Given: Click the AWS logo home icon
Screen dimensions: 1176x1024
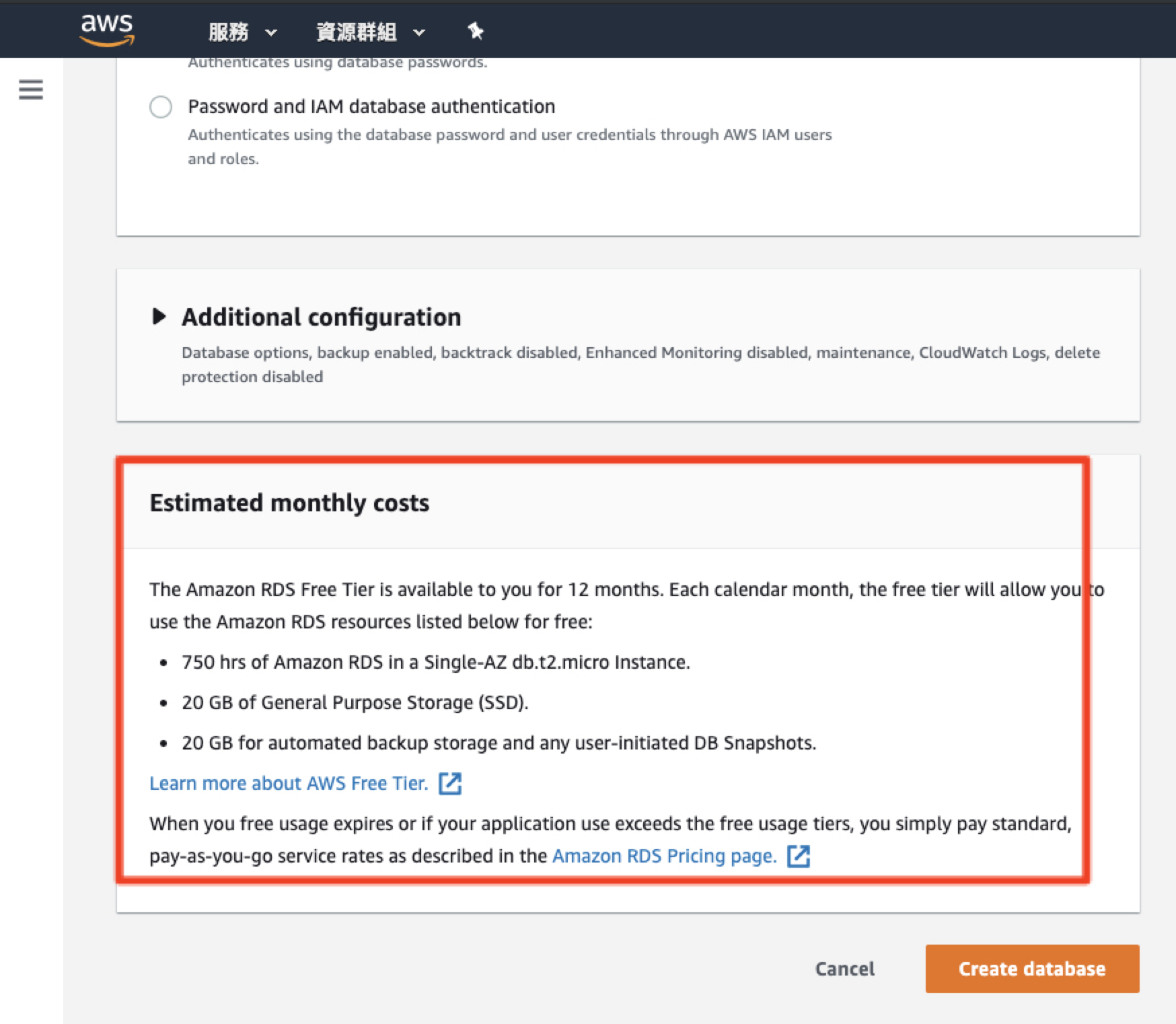Looking at the screenshot, I should (x=107, y=30).
